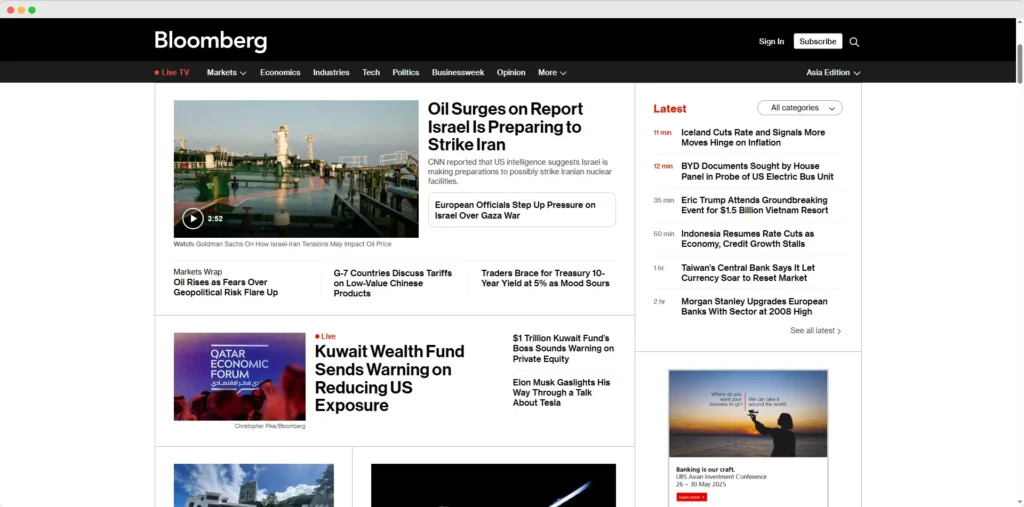Close the window with the red button

pos(10,10)
